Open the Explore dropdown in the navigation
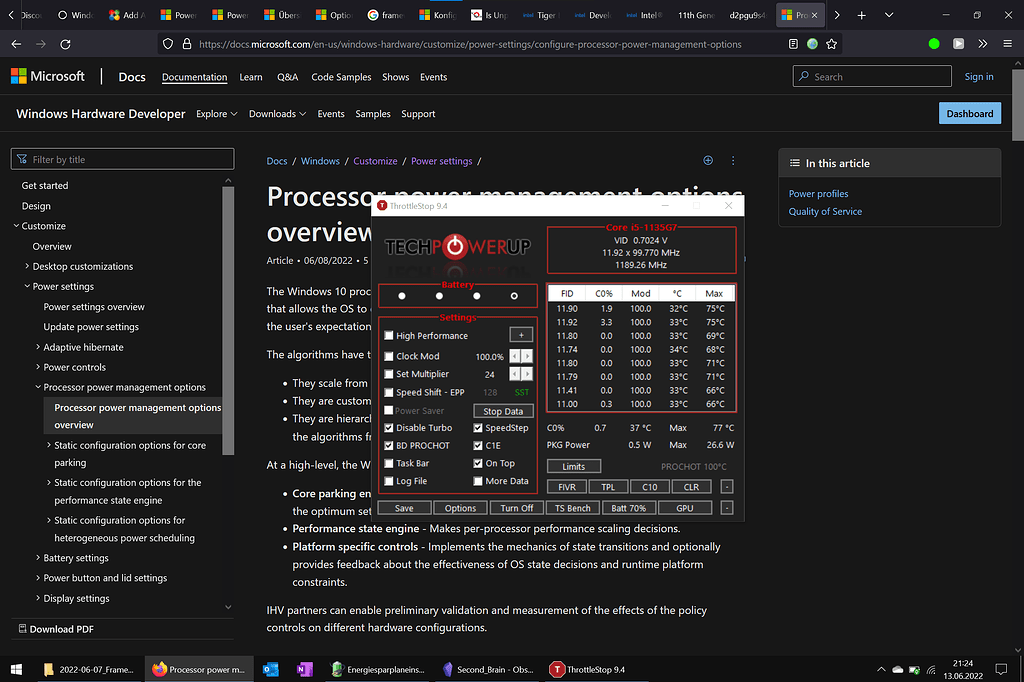The width and height of the screenshot is (1024, 682). coord(216,113)
